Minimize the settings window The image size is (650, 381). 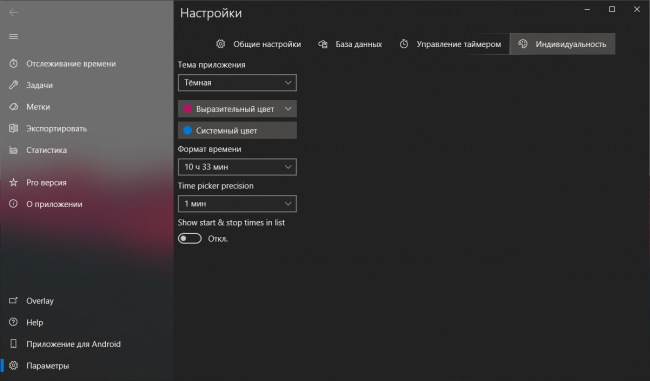coord(587,9)
